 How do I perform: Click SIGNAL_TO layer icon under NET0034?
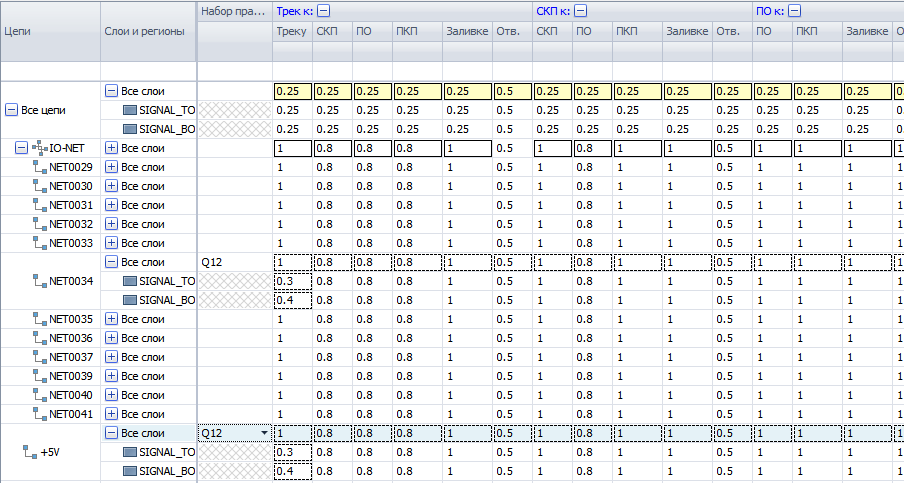coord(129,281)
